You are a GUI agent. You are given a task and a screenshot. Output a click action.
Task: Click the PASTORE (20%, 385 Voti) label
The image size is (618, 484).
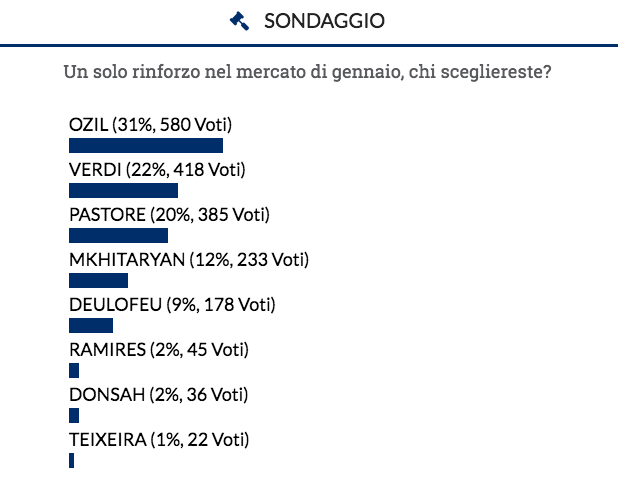pyautogui.click(x=170, y=215)
